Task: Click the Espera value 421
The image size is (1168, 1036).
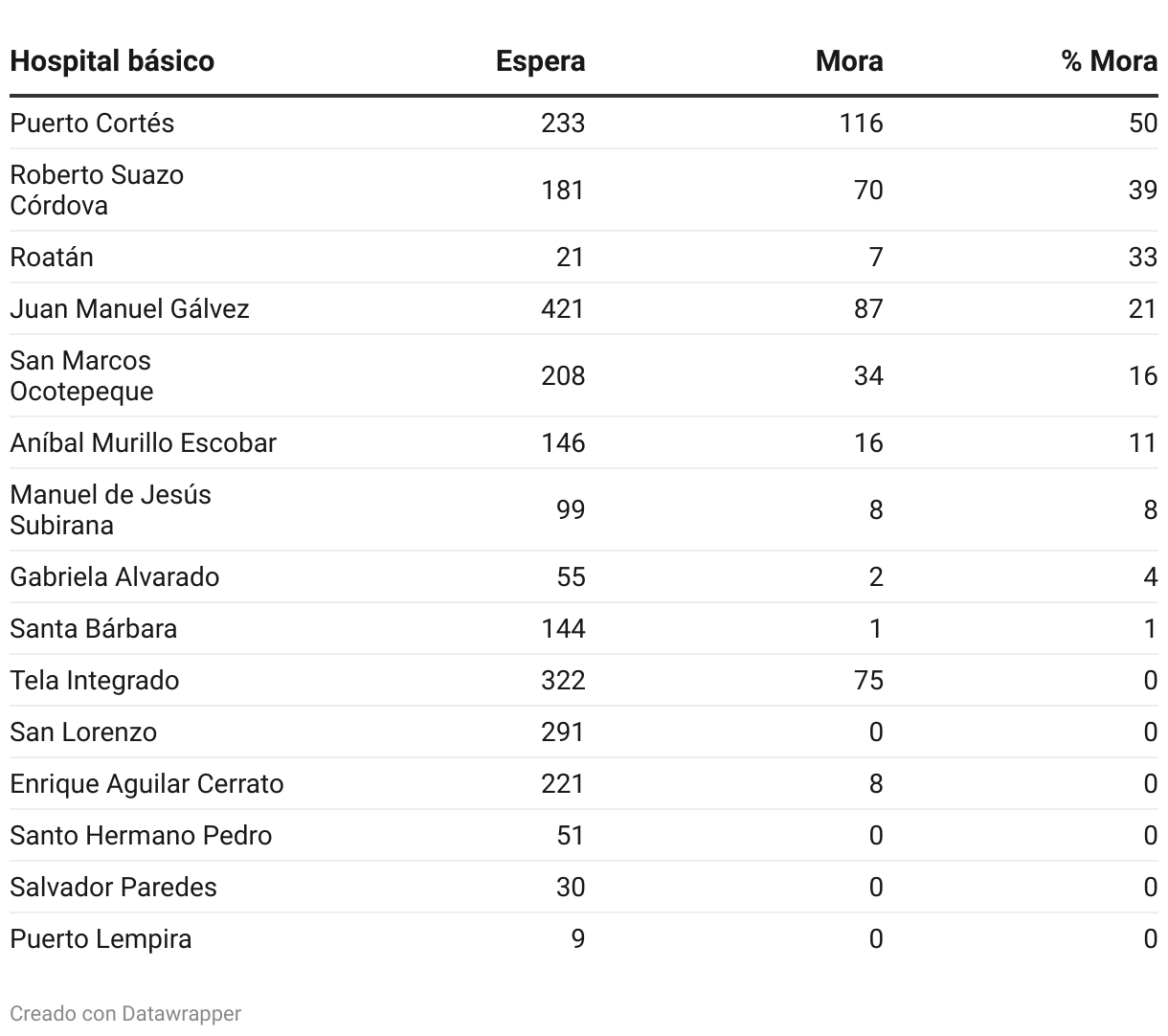Action: coord(562,309)
